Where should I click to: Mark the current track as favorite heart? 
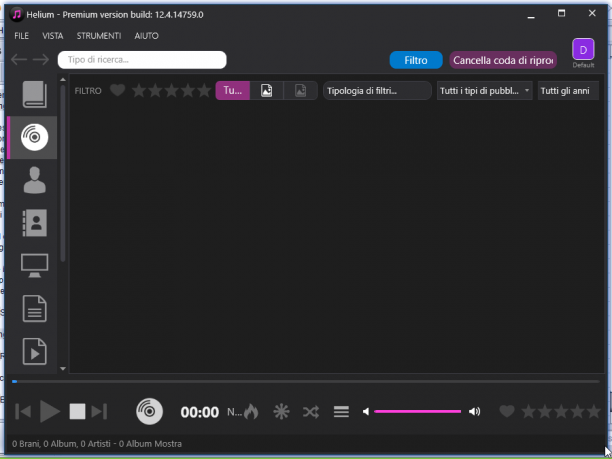[507, 411]
